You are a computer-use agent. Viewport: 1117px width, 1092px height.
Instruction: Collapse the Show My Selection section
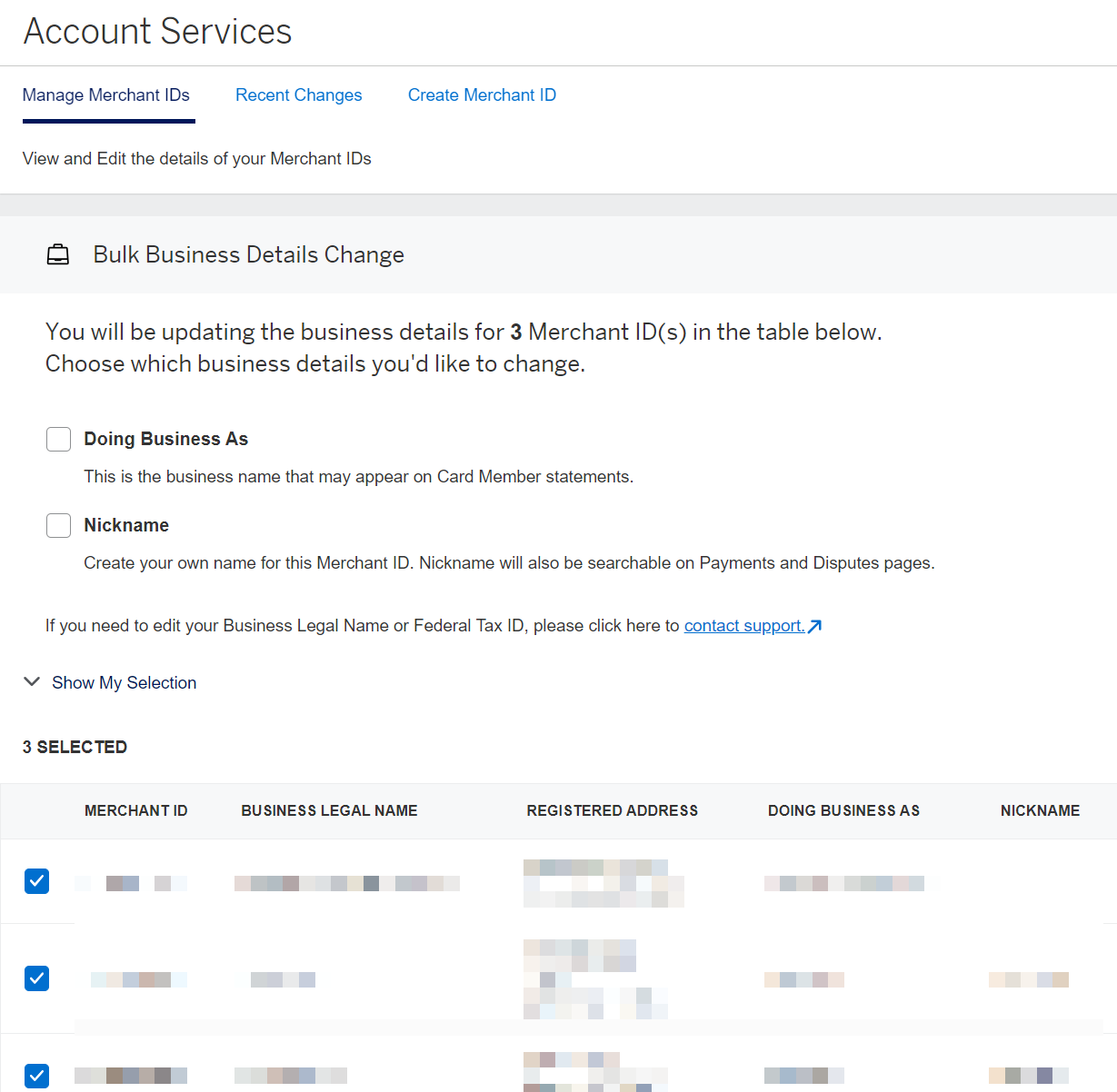tap(124, 682)
